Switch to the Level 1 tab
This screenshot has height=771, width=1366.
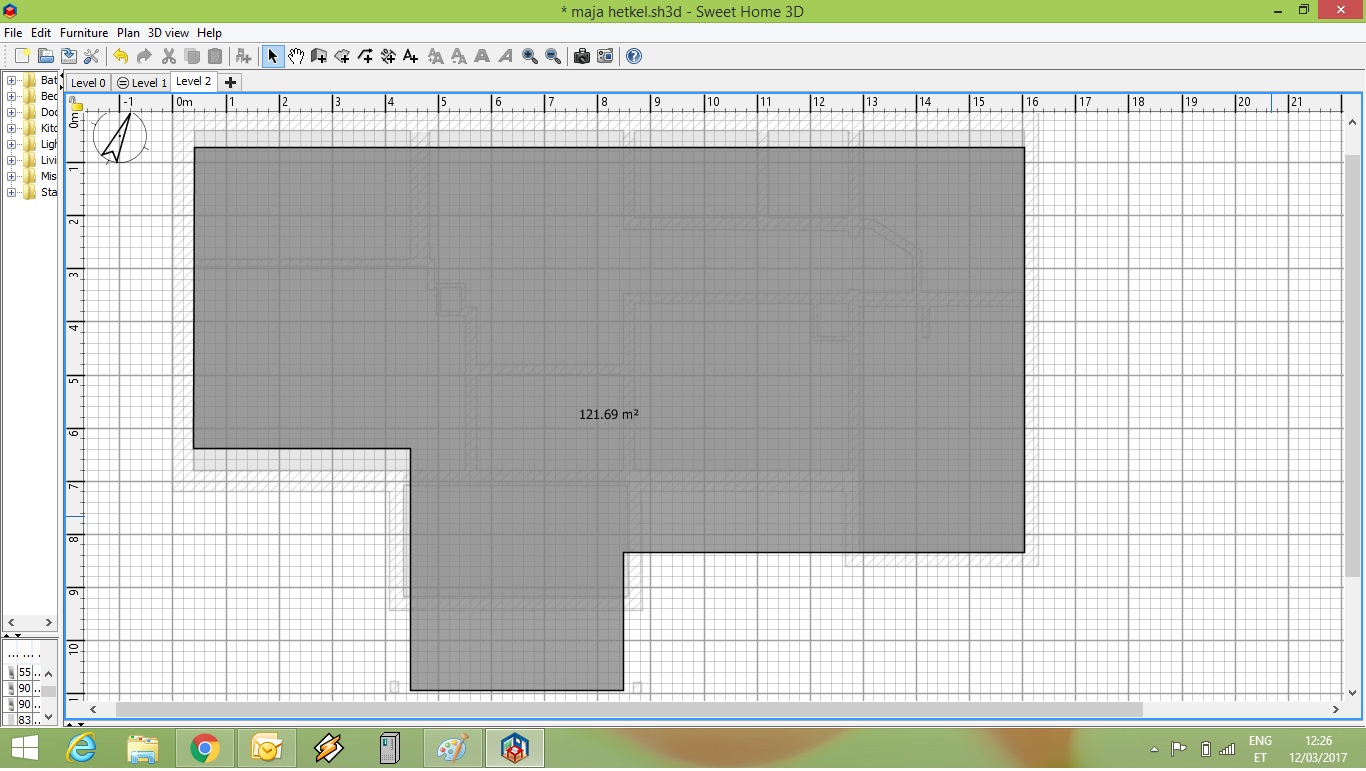coord(142,83)
